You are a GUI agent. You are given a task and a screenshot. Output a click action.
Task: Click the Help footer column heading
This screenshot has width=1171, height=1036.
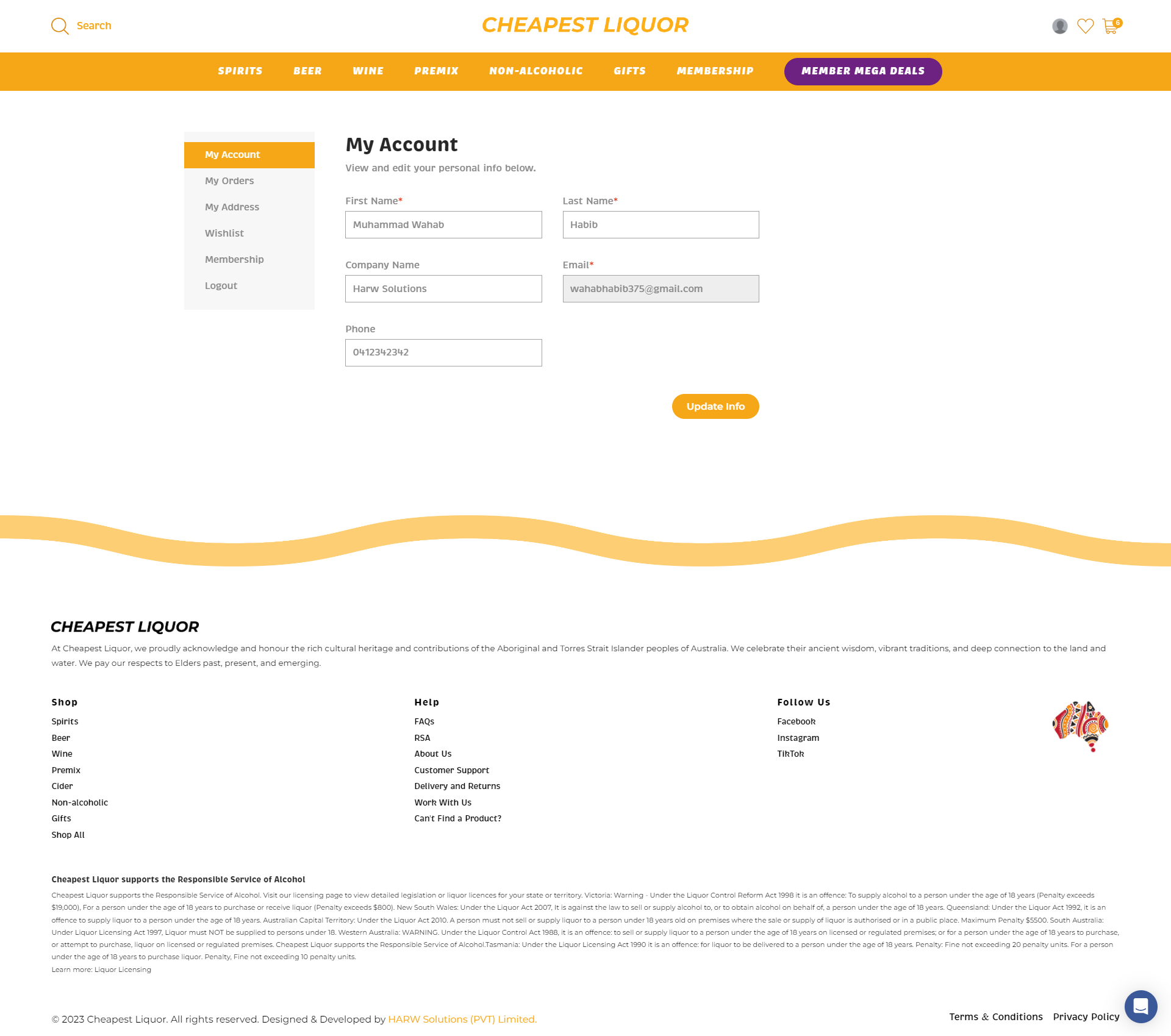[427, 702]
